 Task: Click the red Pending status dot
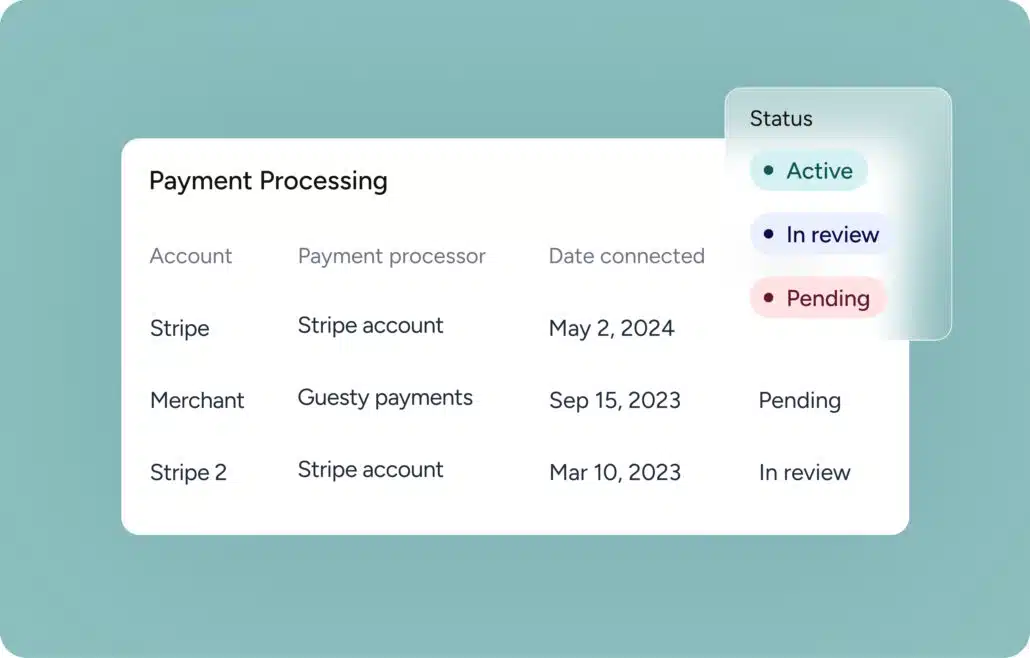click(x=768, y=298)
